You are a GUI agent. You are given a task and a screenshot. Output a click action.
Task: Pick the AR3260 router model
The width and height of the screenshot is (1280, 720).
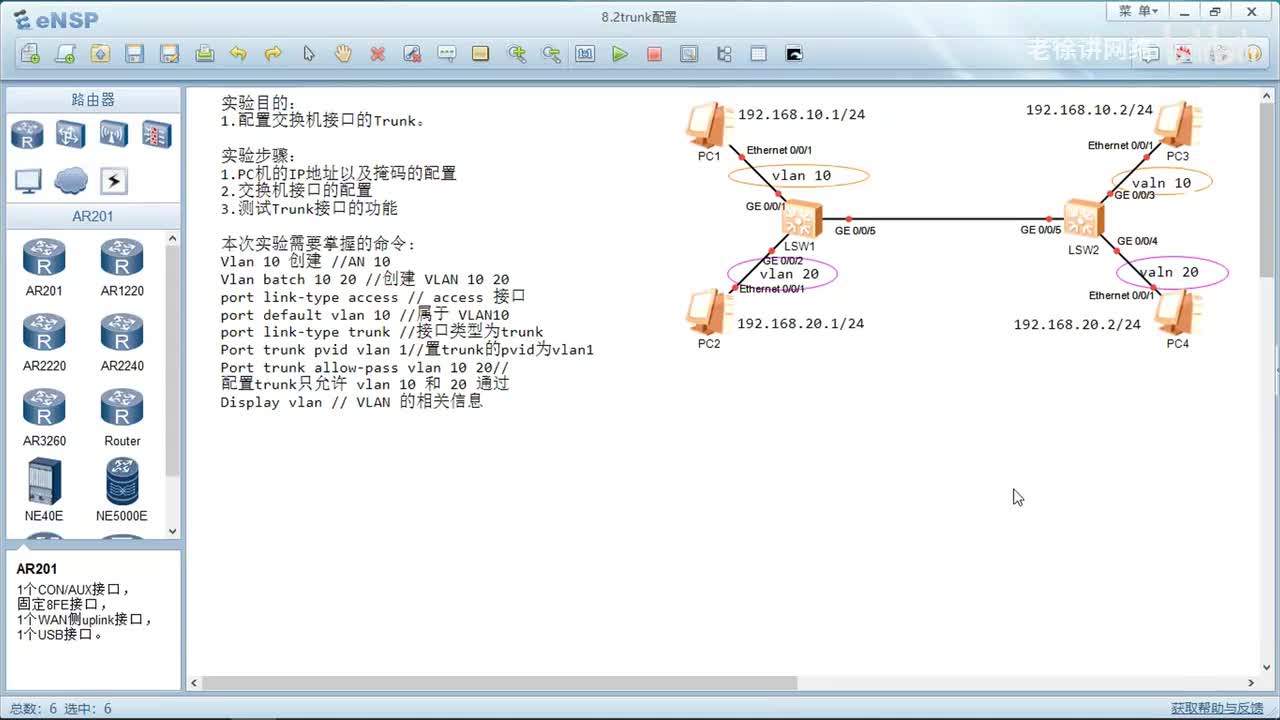[x=44, y=418]
